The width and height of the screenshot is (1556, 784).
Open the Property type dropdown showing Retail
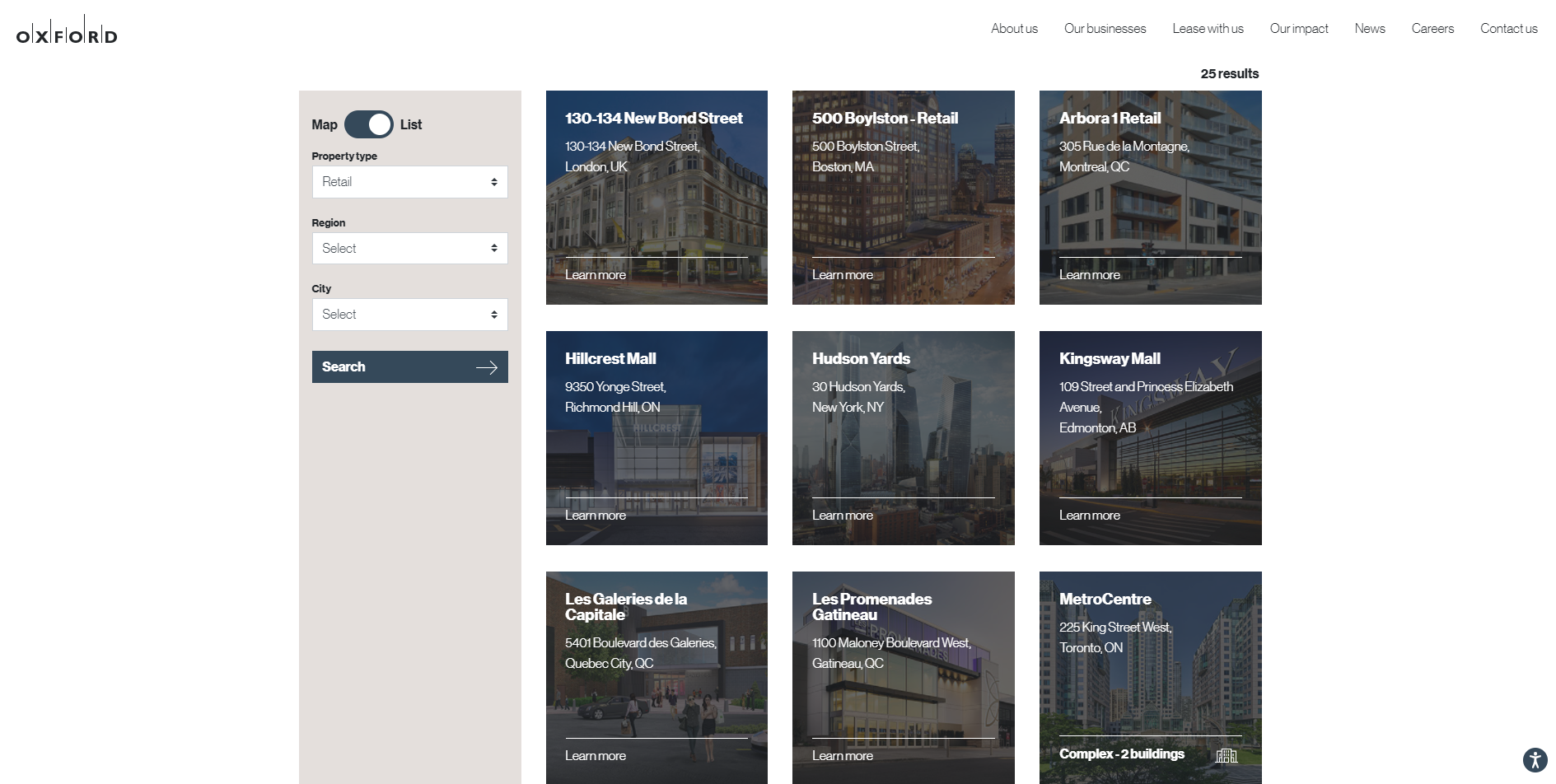409,182
